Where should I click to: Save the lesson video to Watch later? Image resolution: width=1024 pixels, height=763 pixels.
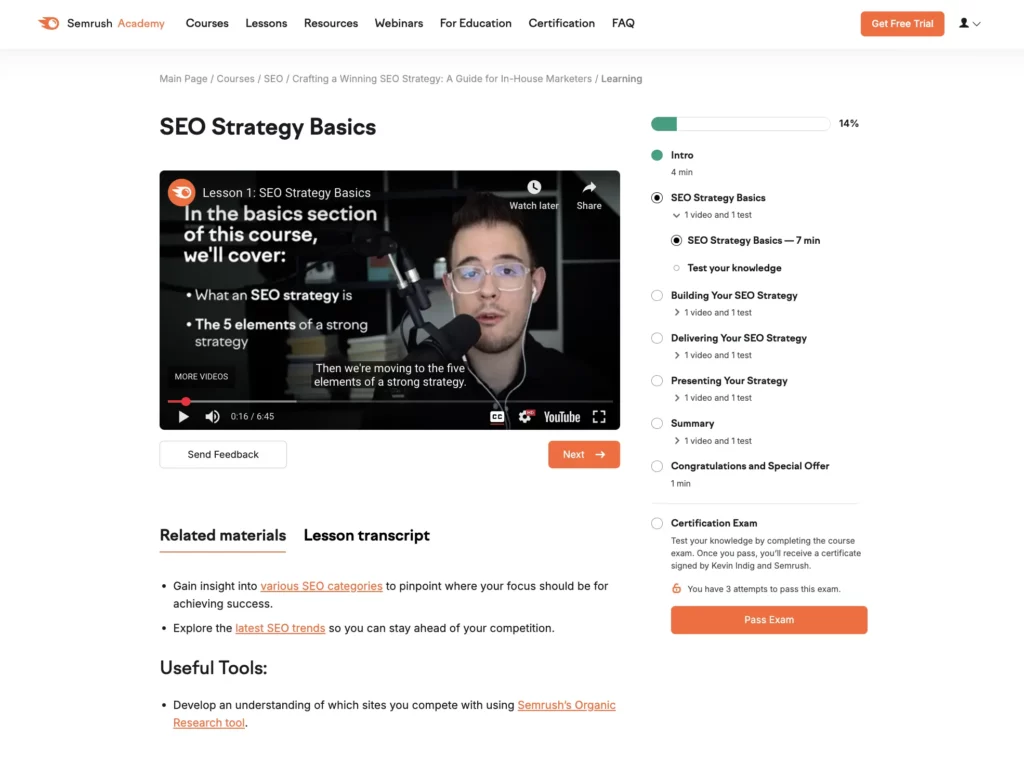tap(534, 193)
